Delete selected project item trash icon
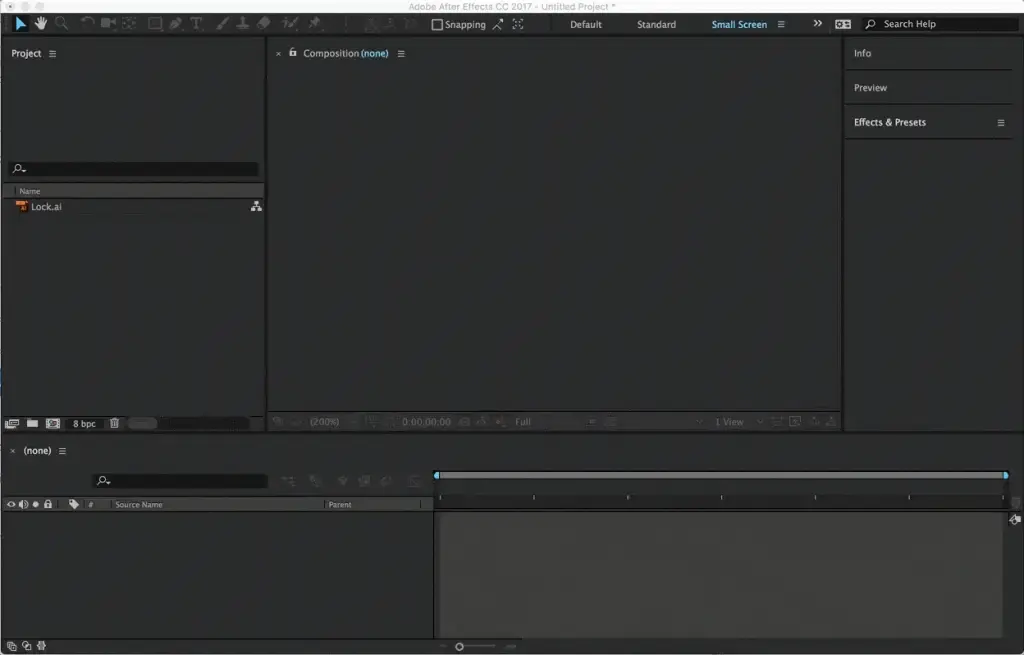1024x655 pixels. (114, 423)
